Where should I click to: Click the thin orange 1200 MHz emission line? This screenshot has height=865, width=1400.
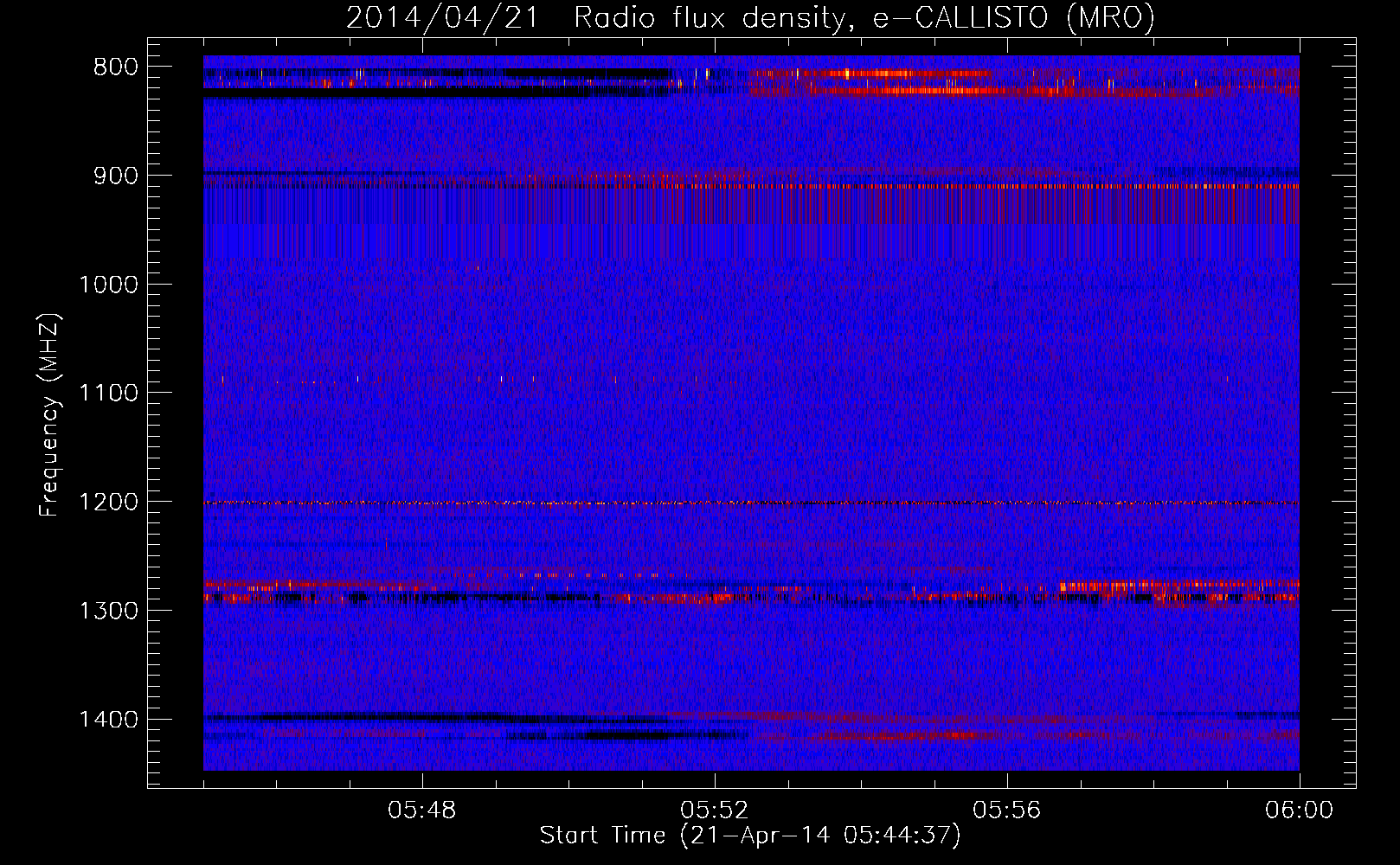pyautogui.click(x=751, y=503)
